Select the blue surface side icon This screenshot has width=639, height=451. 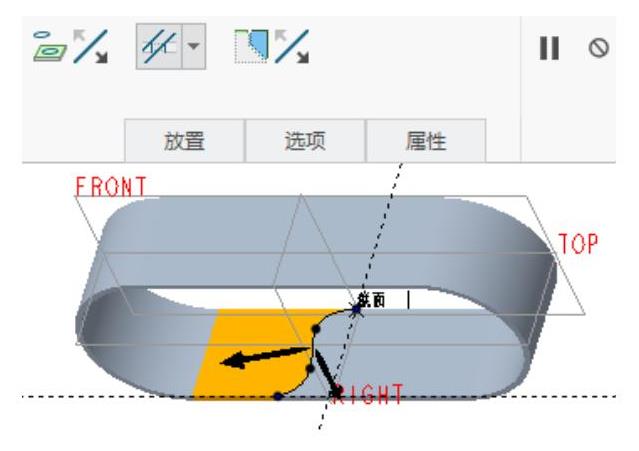pyautogui.click(x=251, y=46)
